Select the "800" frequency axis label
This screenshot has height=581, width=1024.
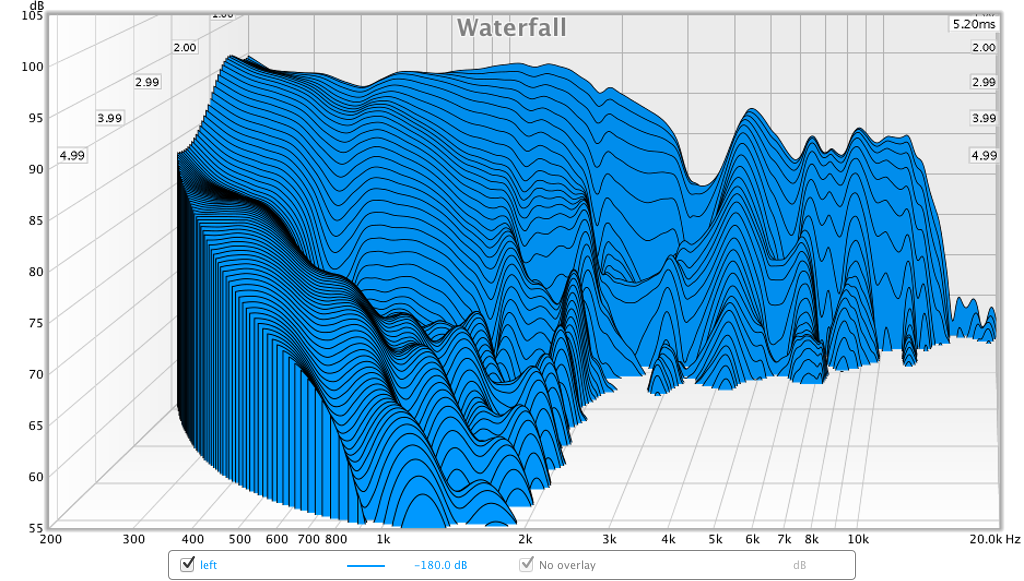[x=336, y=539]
